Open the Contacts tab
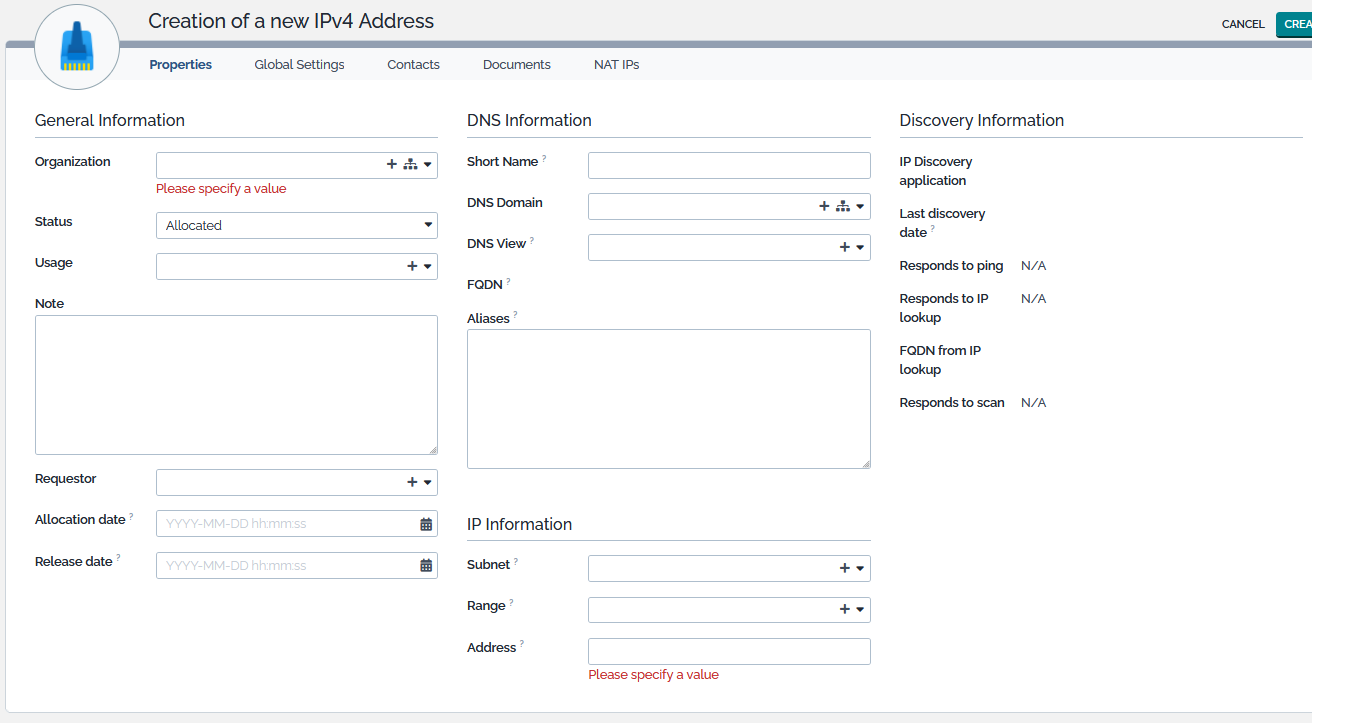Screen dimensions: 1348x723 [413, 64]
